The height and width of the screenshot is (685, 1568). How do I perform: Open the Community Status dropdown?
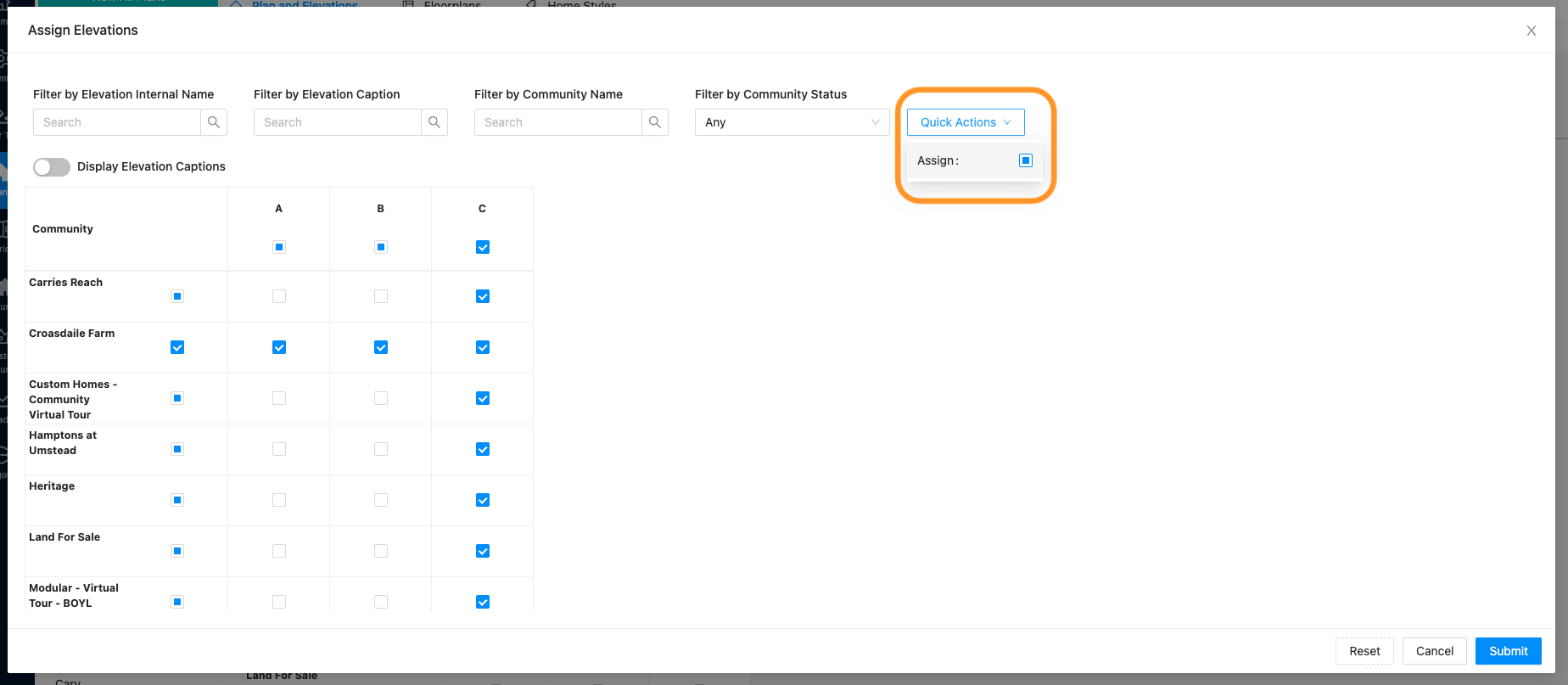792,122
